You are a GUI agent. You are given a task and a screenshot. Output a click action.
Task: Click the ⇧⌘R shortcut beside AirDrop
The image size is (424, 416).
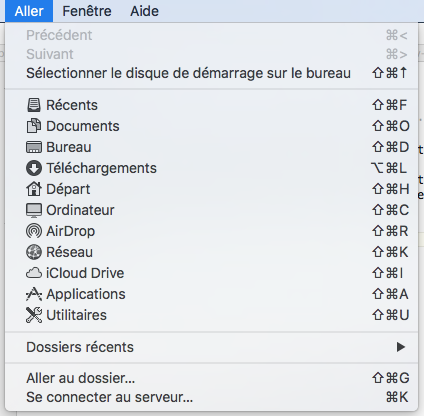click(390, 231)
